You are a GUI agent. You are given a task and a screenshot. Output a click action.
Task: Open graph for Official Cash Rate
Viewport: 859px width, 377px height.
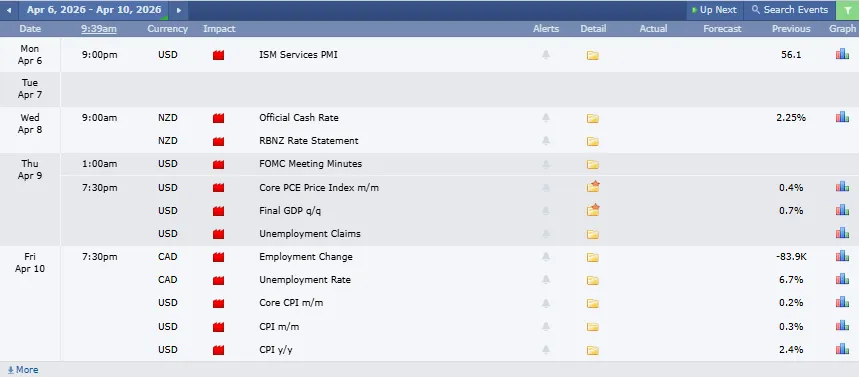point(843,117)
